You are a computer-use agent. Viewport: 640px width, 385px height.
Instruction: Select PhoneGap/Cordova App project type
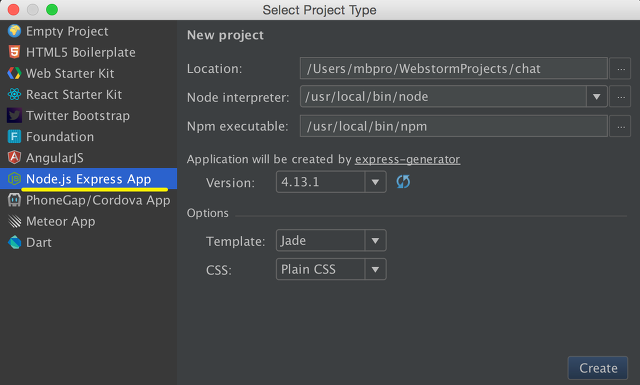pyautogui.click(x=88, y=200)
